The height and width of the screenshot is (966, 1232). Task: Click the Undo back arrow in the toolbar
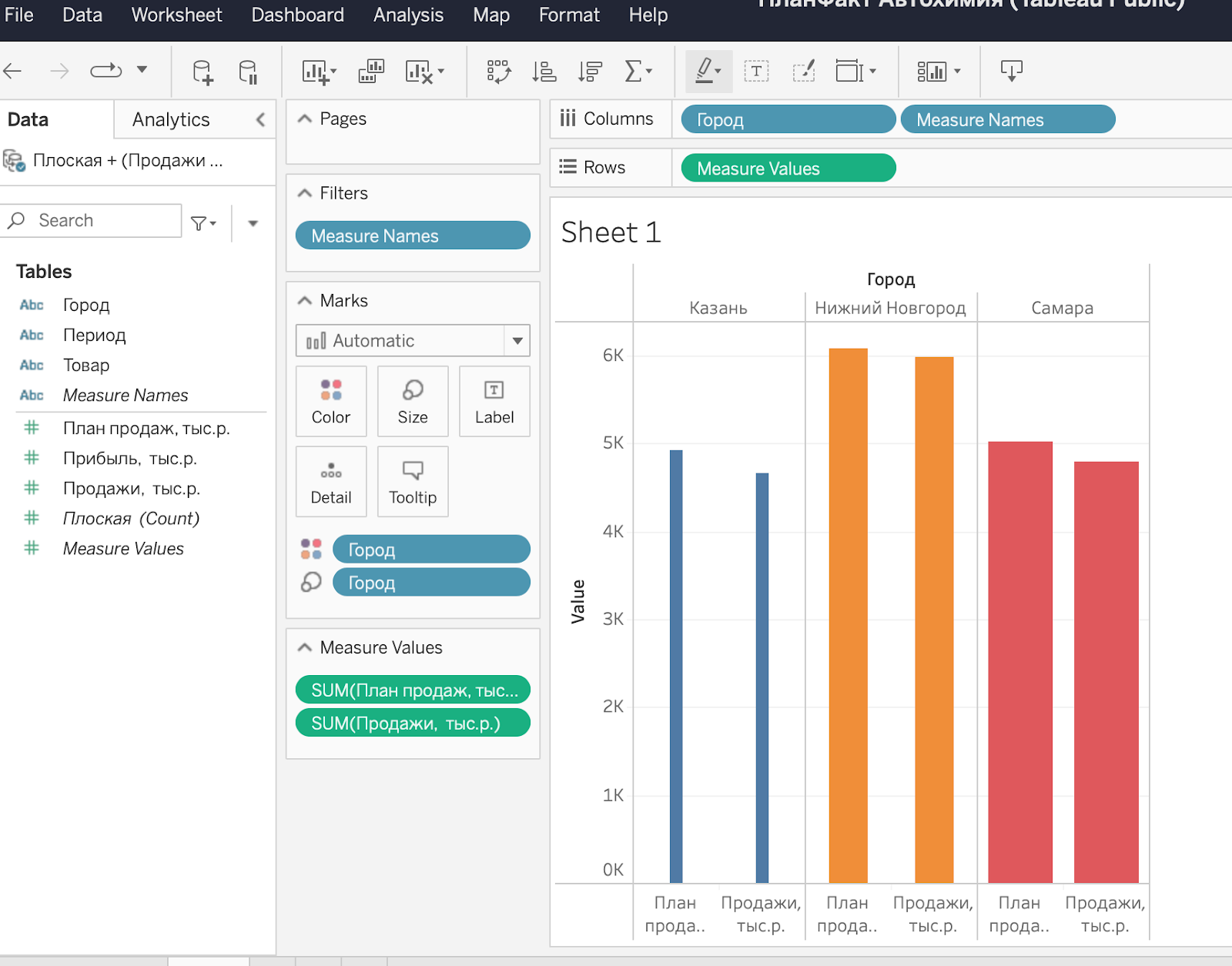[12, 72]
